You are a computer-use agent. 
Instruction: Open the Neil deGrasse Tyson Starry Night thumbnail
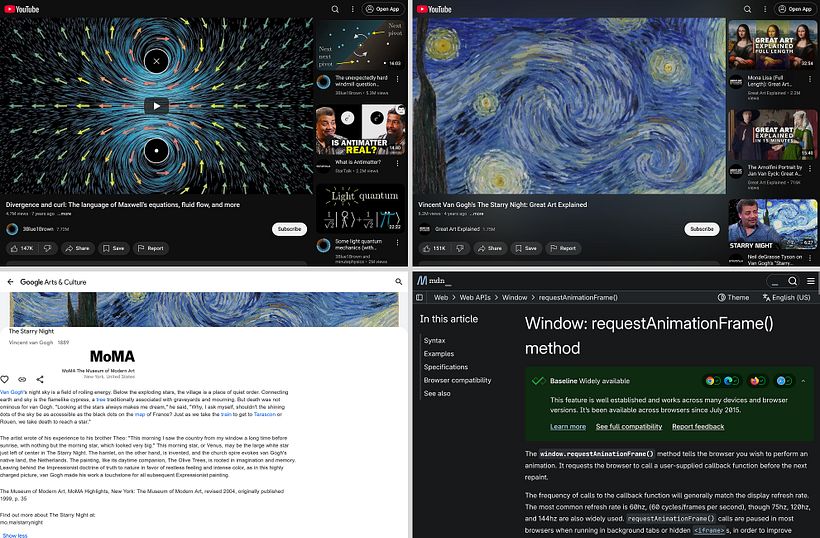click(772, 224)
